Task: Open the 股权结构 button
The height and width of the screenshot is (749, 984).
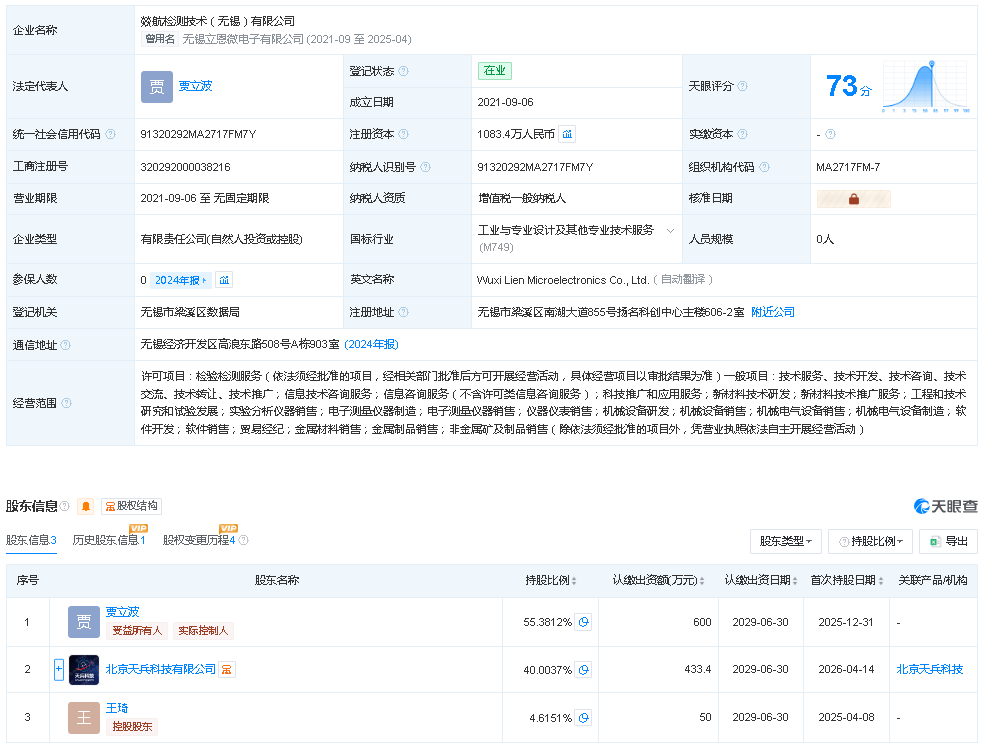Action: click(x=131, y=506)
